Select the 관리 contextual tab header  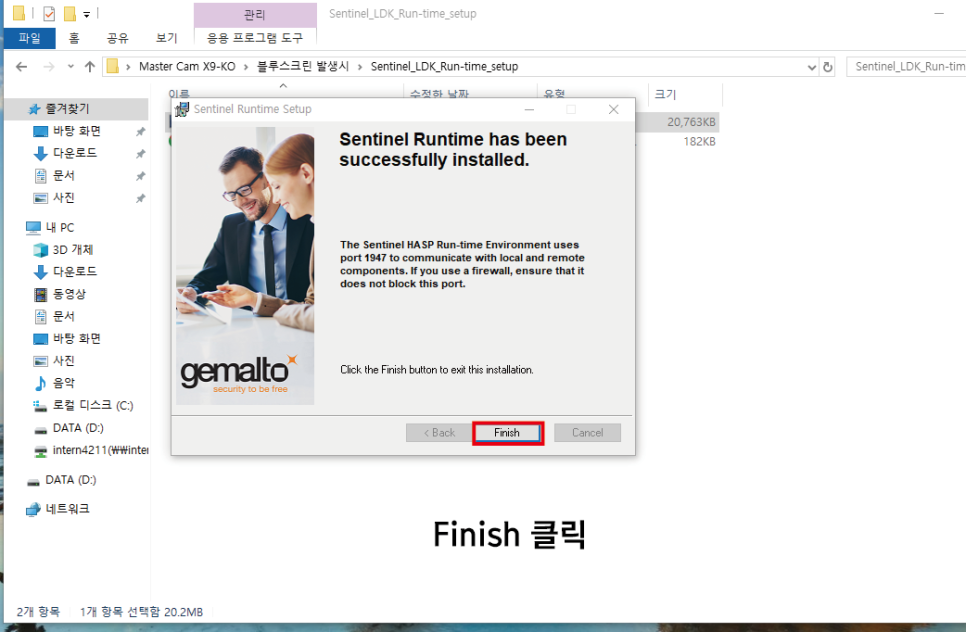pos(255,15)
